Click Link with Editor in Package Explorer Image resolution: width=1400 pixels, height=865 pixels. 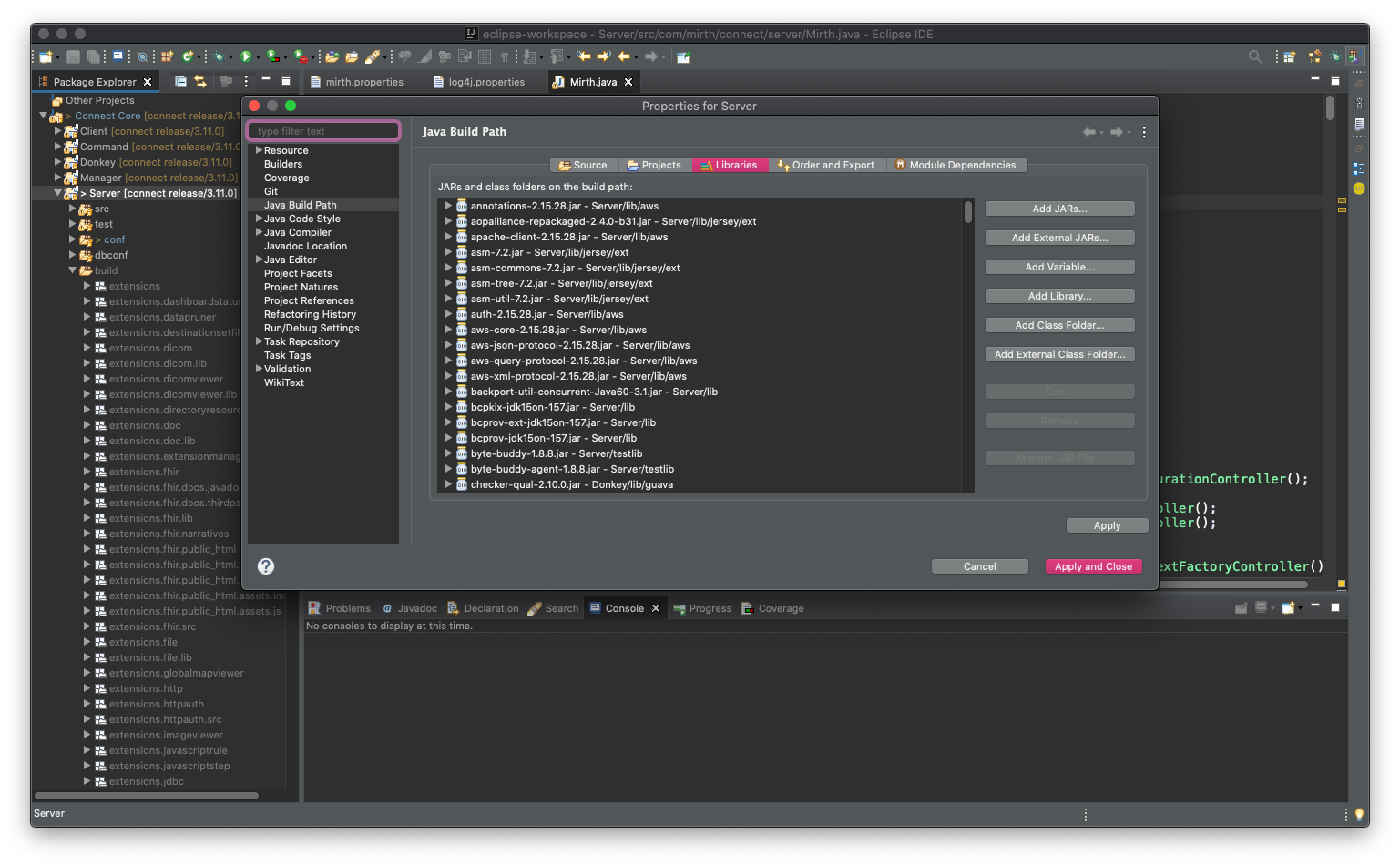200,82
